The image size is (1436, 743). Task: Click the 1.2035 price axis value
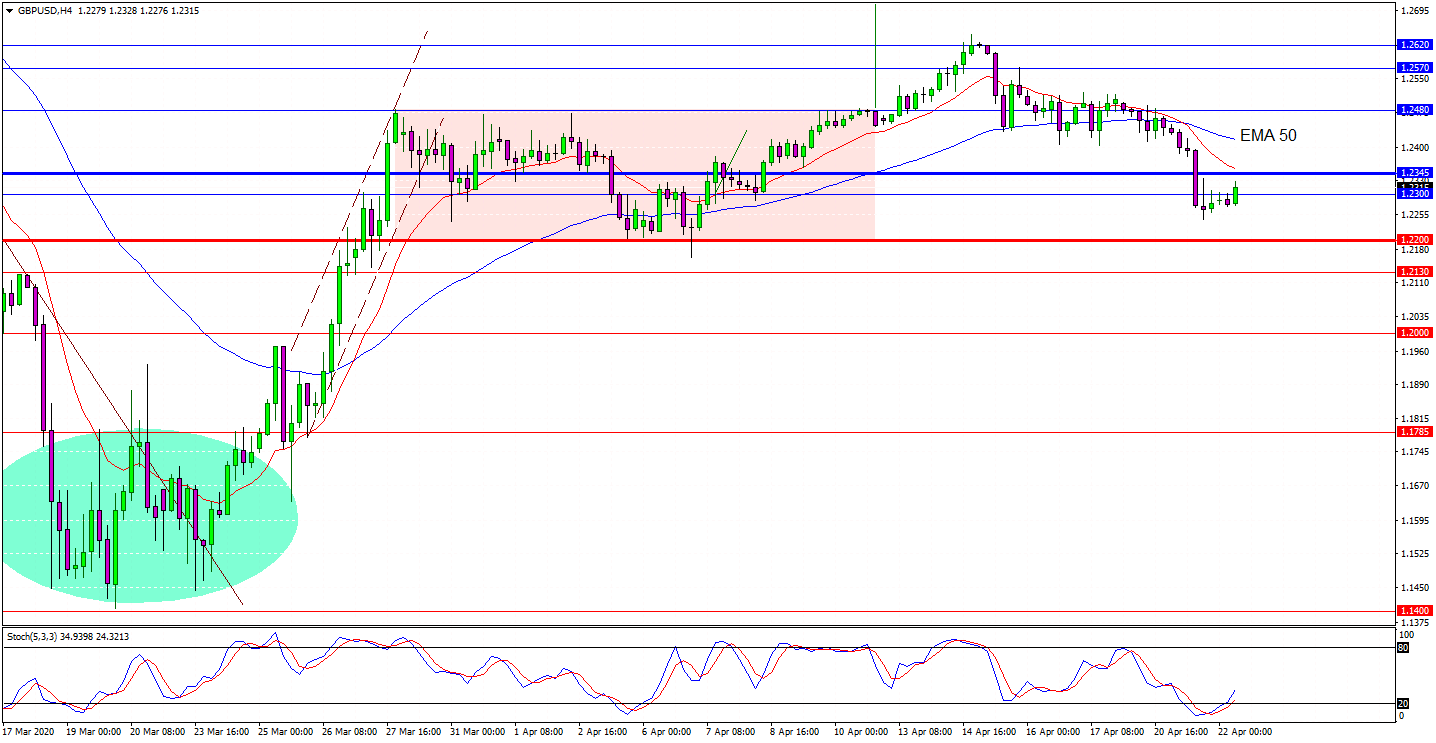pyautogui.click(x=1415, y=317)
